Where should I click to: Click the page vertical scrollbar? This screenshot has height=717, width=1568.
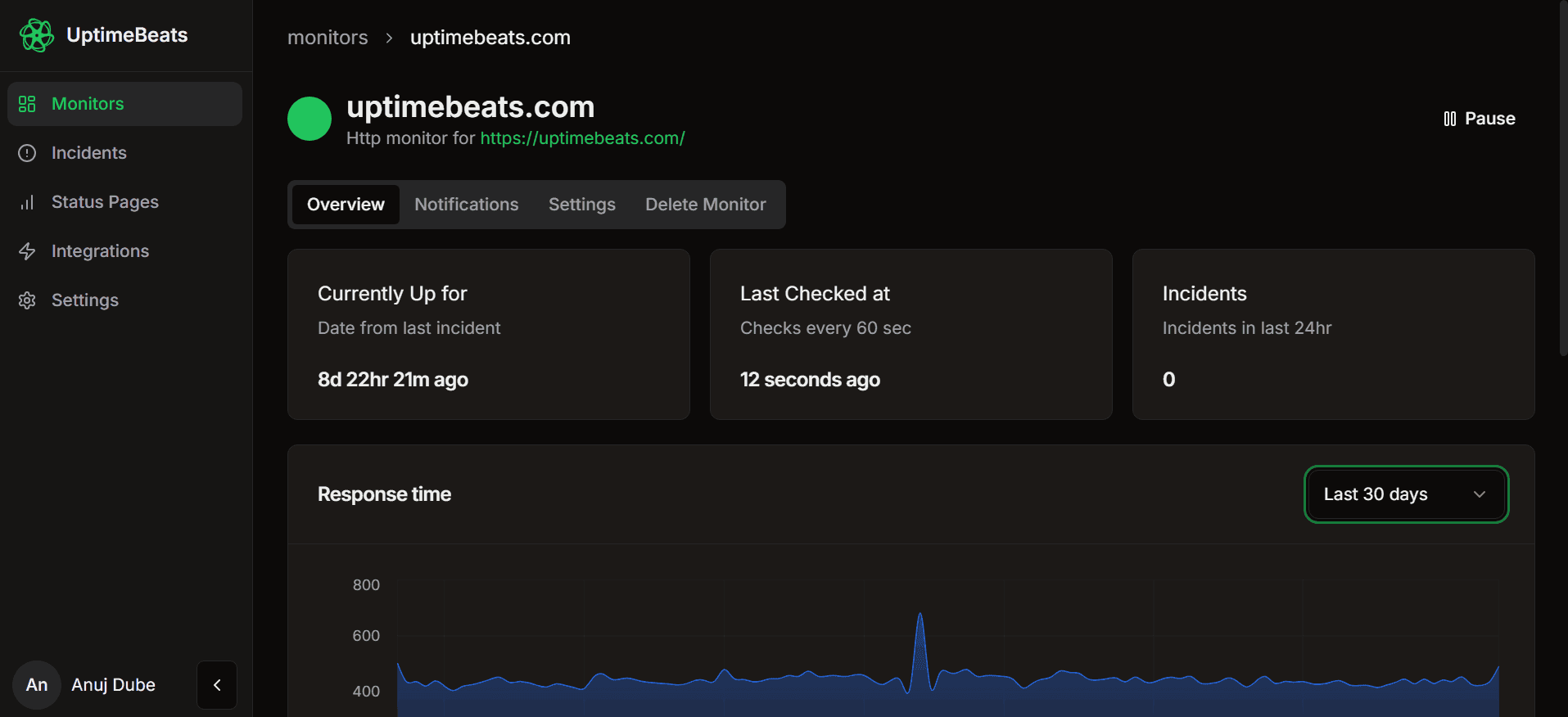click(1562, 180)
